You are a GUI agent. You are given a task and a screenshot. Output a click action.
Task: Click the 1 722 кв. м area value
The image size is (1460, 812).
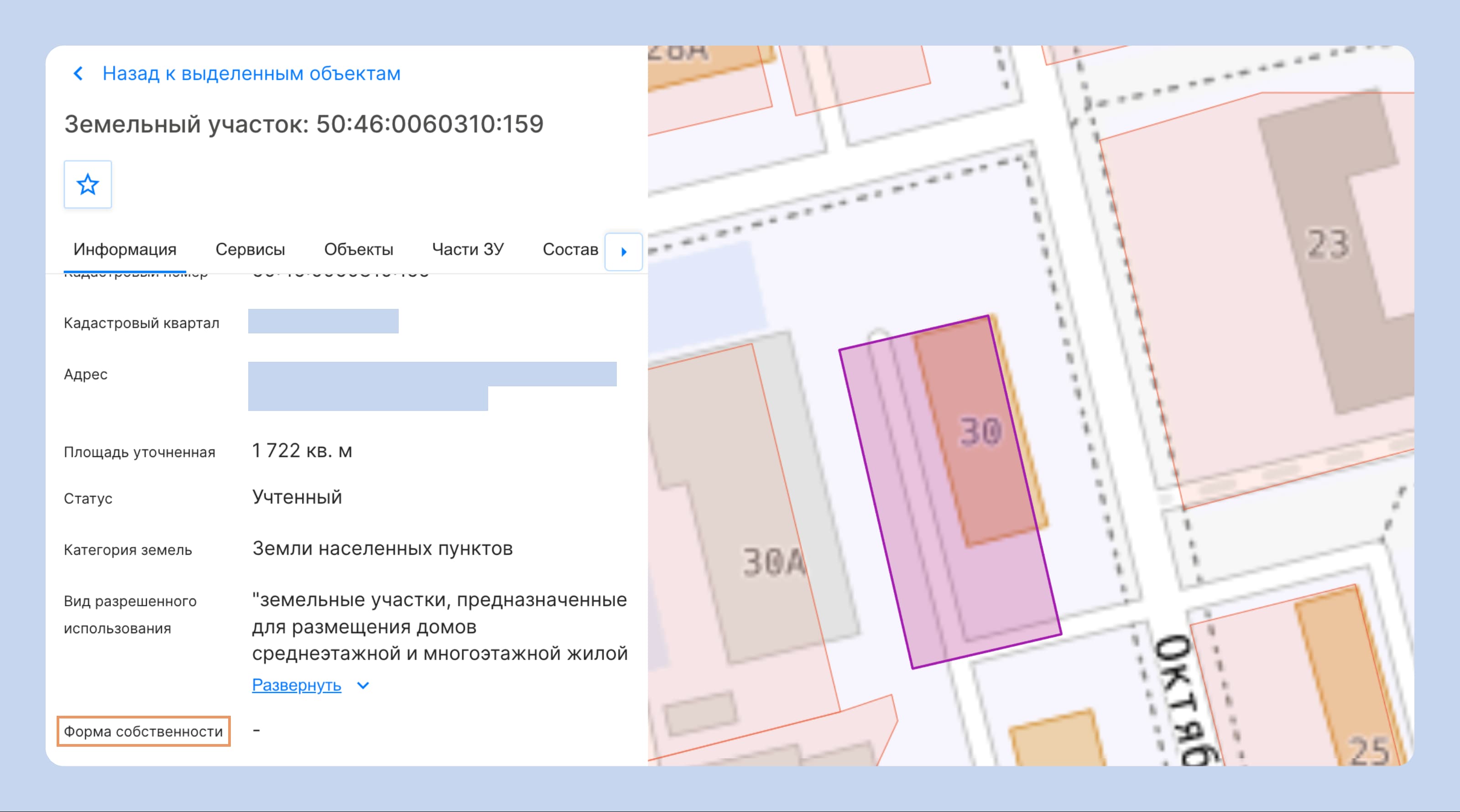[x=302, y=451]
